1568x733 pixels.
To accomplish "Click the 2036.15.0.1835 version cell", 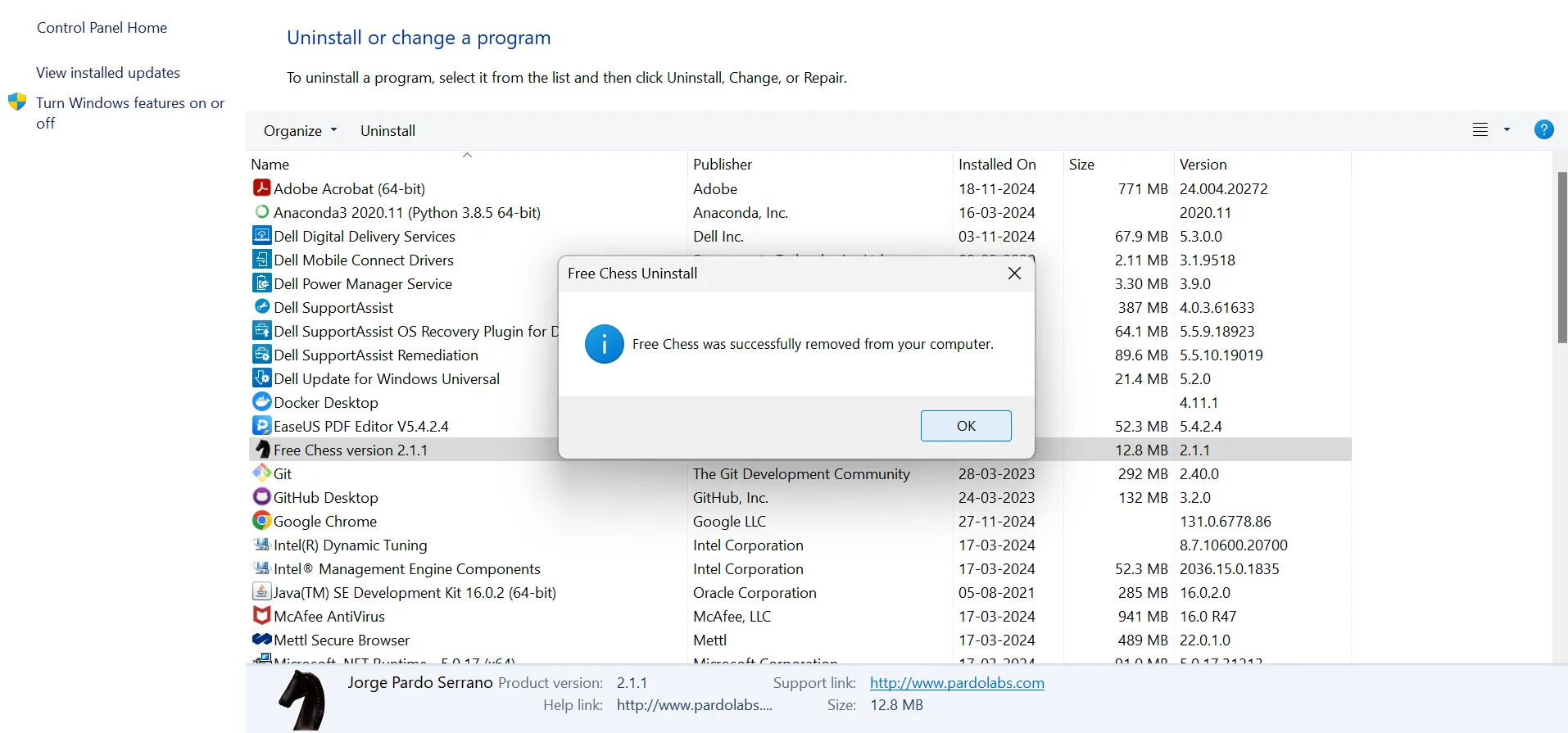I will point(1229,568).
